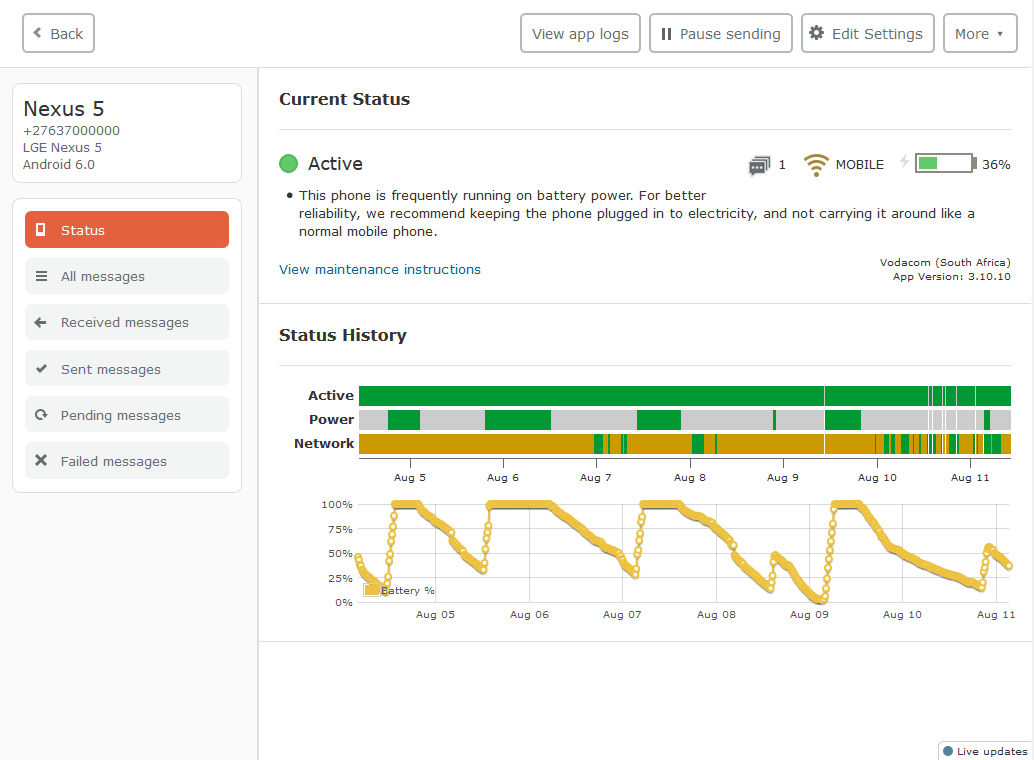Click the charging bolt icon
Image resolution: width=1034 pixels, height=760 pixels.
coord(904,162)
